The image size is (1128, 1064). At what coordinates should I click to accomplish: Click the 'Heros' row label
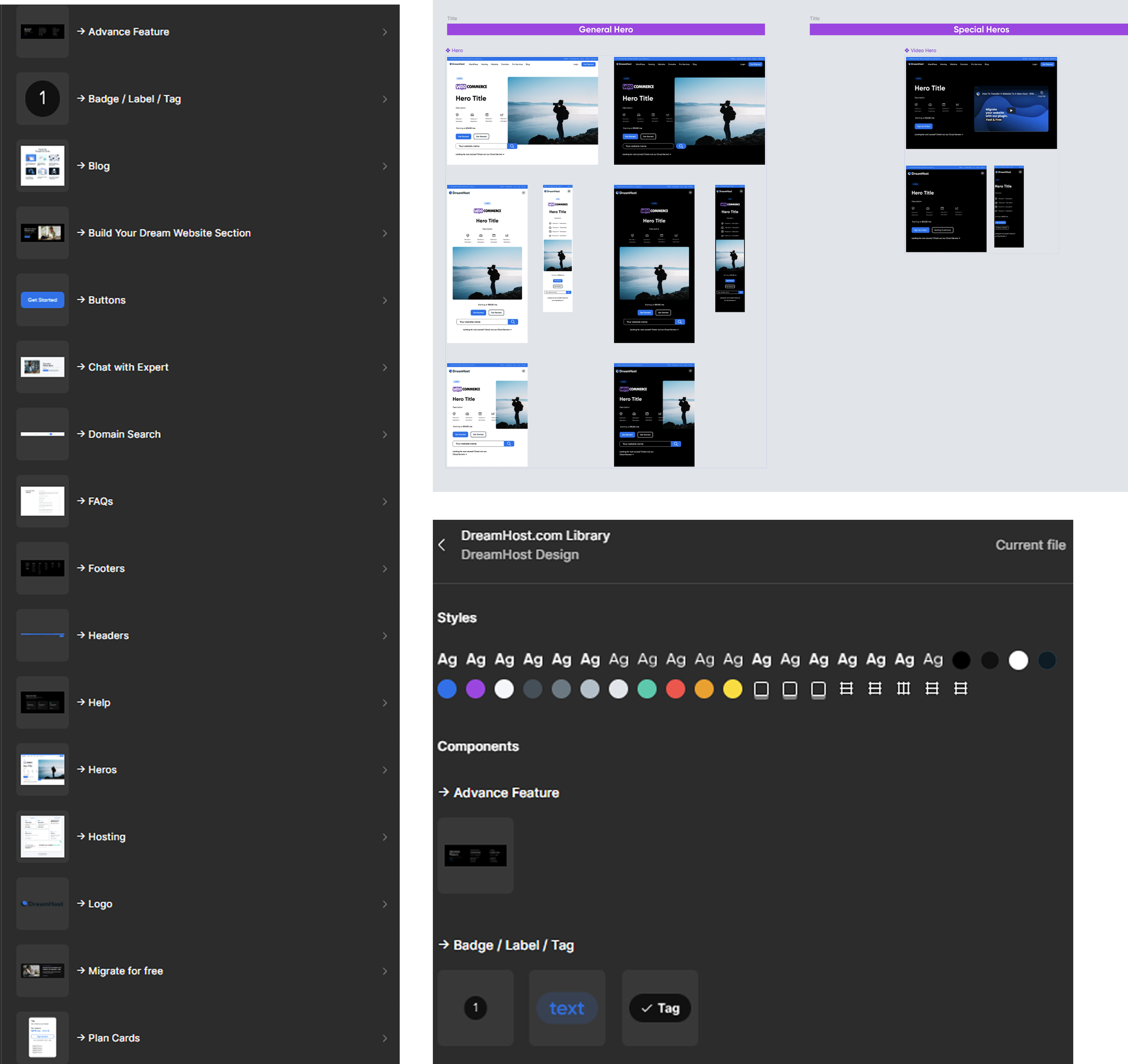102,770
